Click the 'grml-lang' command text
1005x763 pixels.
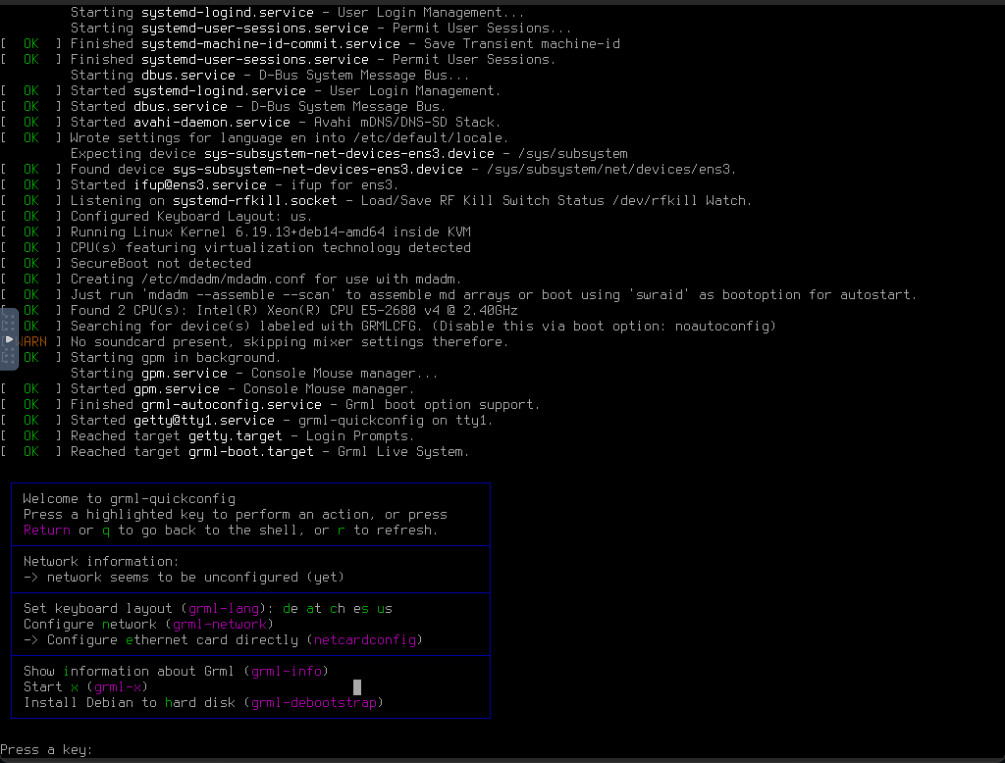(224, 609)
